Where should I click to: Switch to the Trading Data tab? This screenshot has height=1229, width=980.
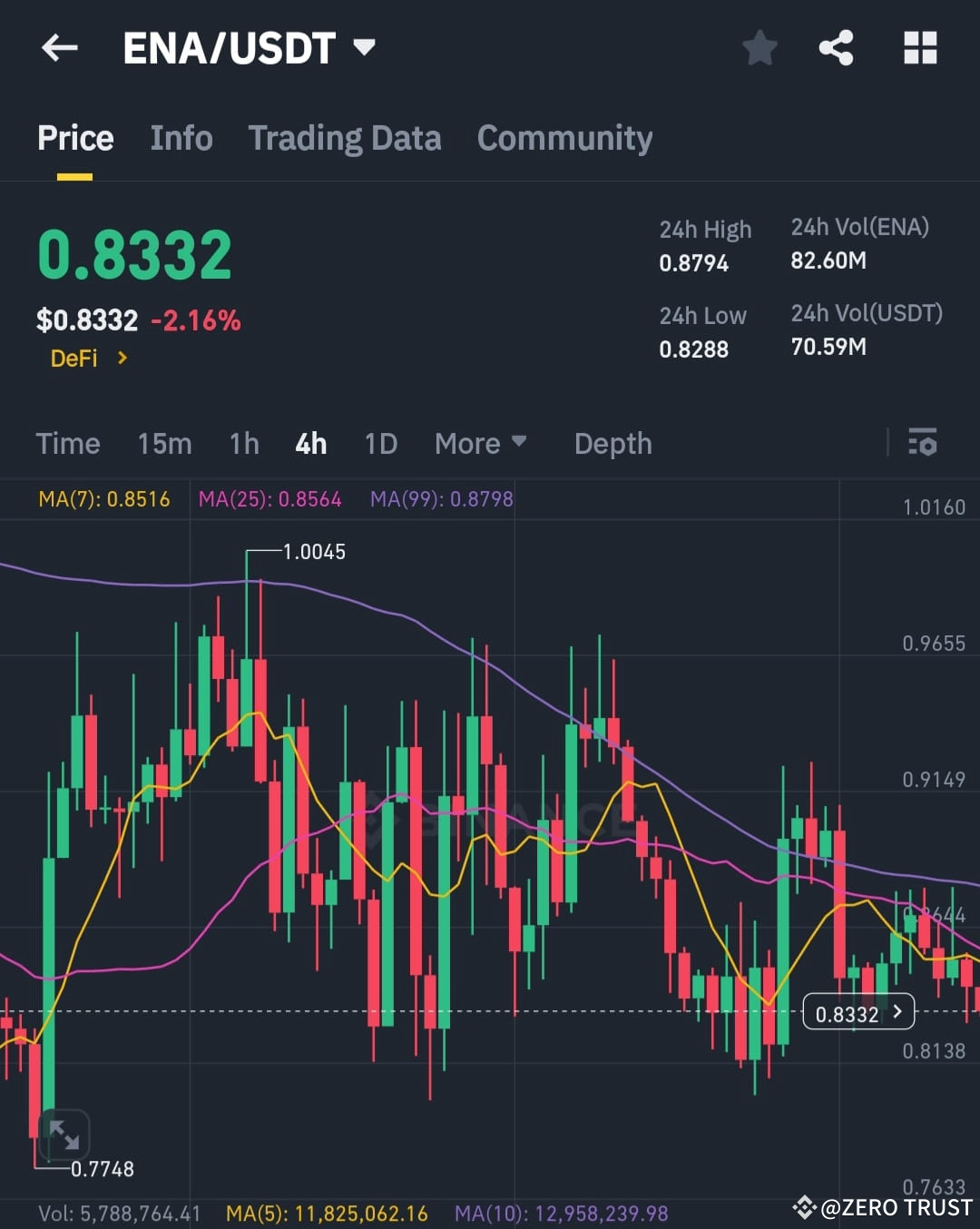(x=345, y=138)
